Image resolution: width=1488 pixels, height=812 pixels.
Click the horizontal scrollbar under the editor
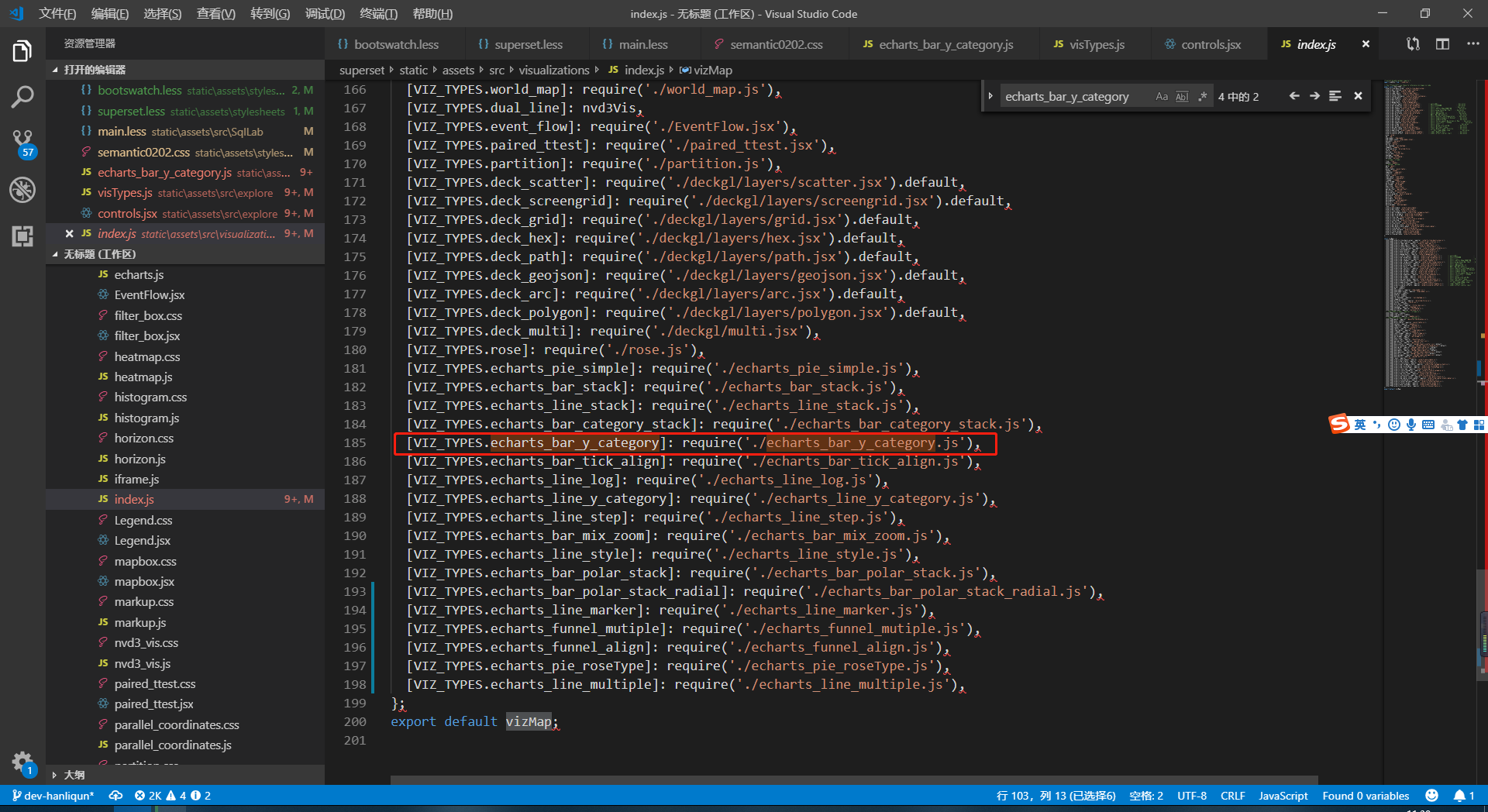854,779
